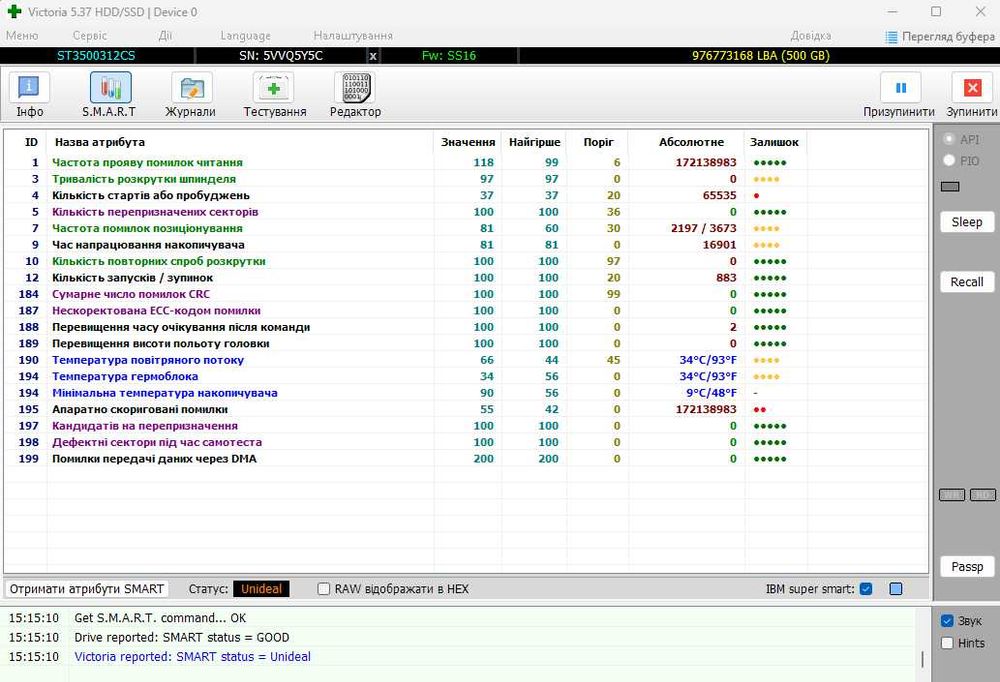Viewport: 1000px width, 682px height.
Task: Click Отримати атрибути SMART button
Action: 87,589
